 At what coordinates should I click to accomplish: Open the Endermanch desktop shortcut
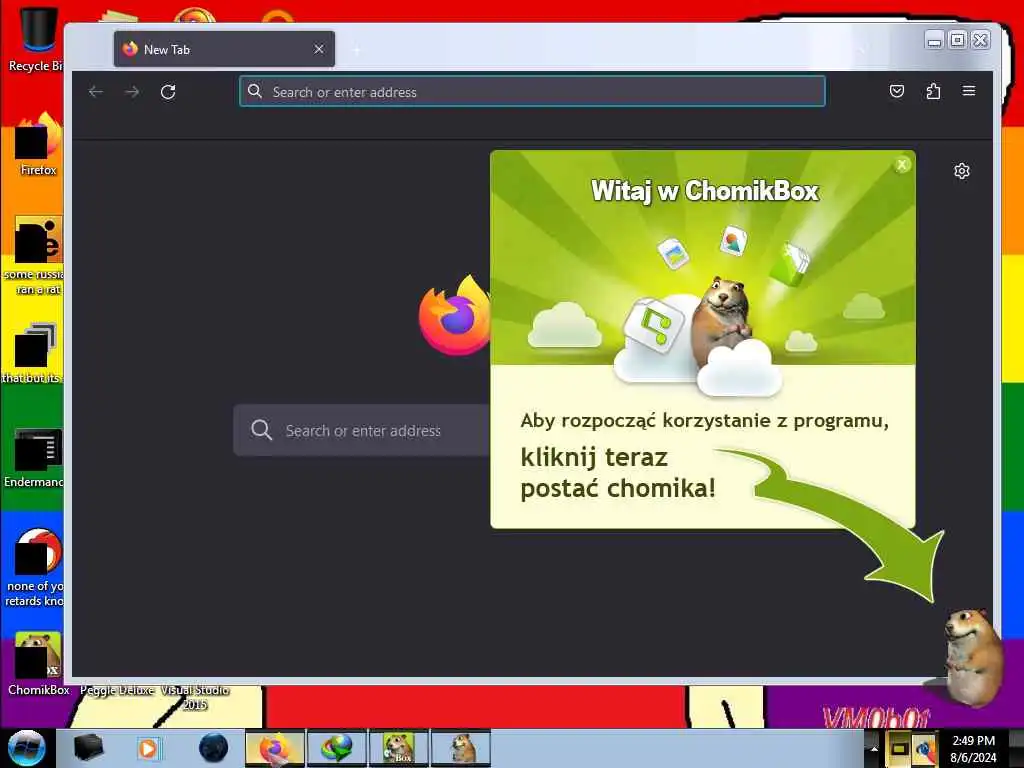[x=36, y=457]
